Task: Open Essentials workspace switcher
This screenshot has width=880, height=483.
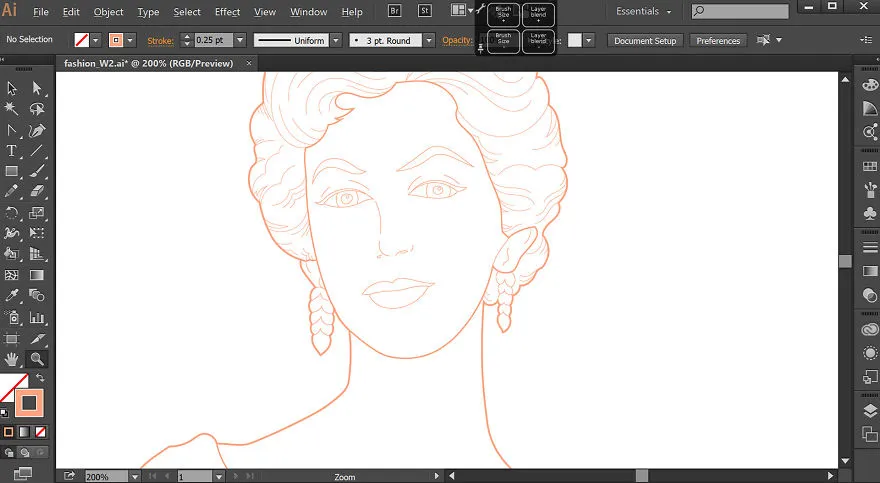Action: (x=643, y=11)
